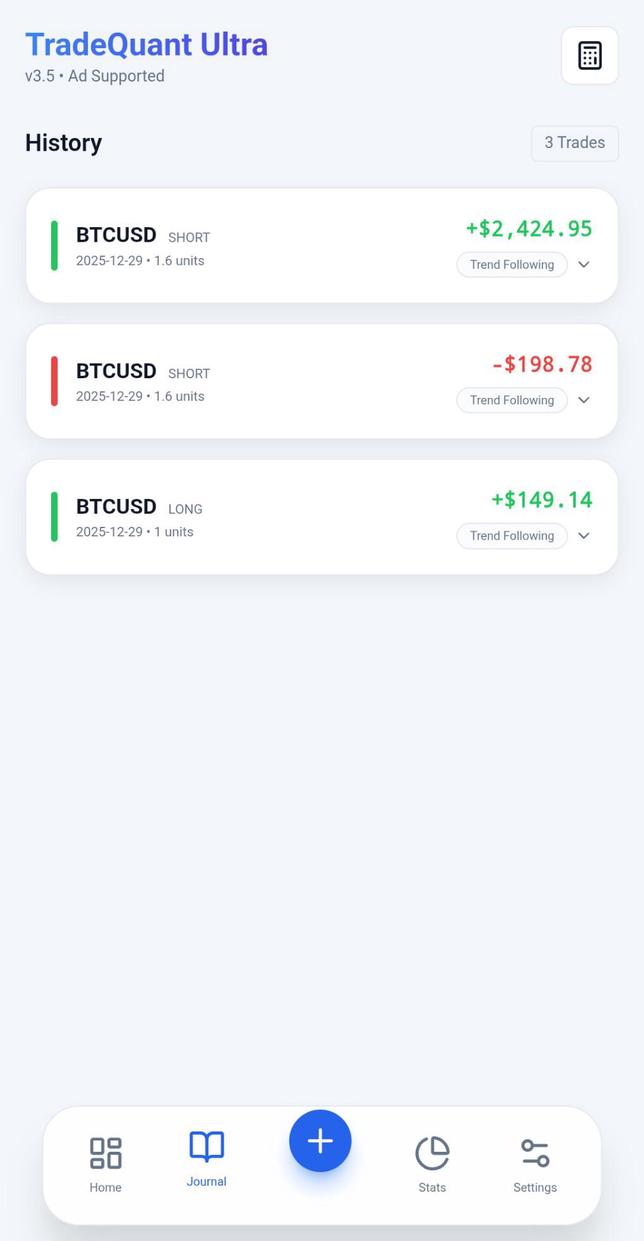Open the Settings sliders icon
The image size is (644, 1241).
tap(534, 1150)
